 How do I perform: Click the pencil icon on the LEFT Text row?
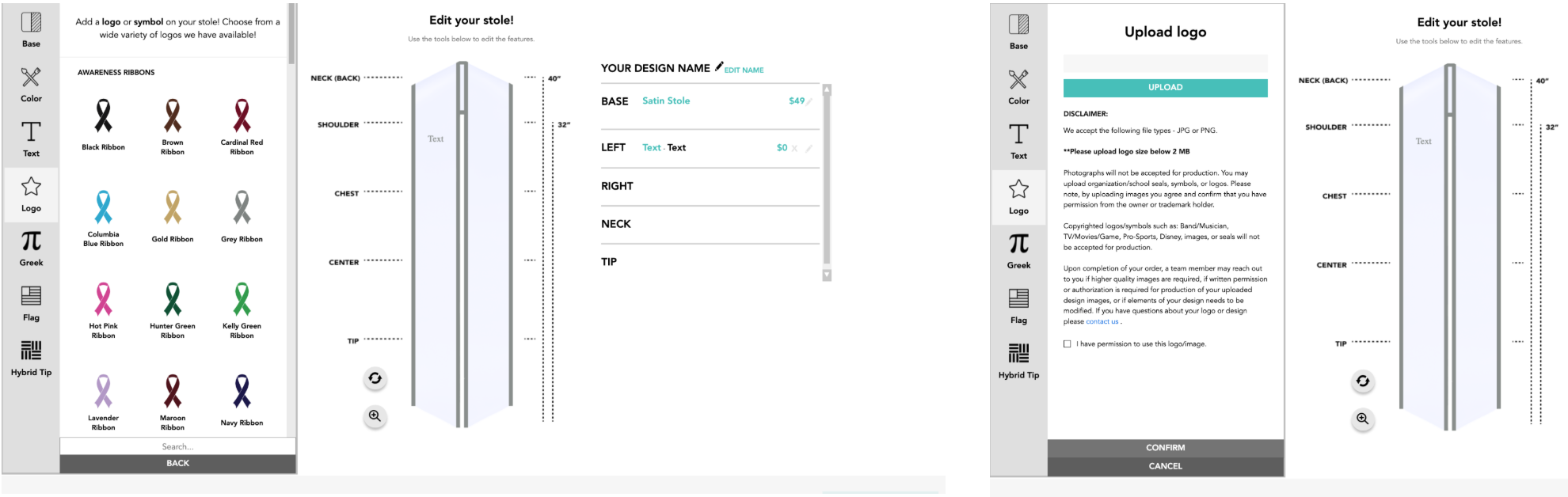(809, 148)
